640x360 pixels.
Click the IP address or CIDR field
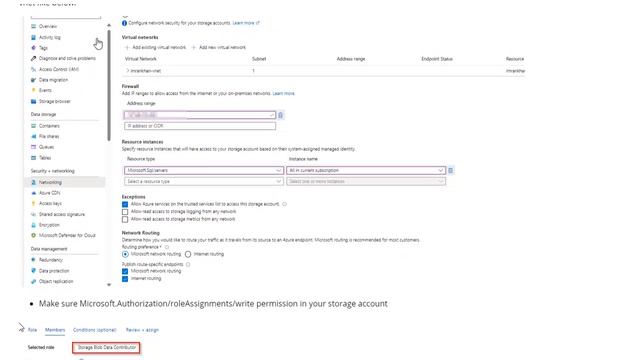(x=200, y=126)
